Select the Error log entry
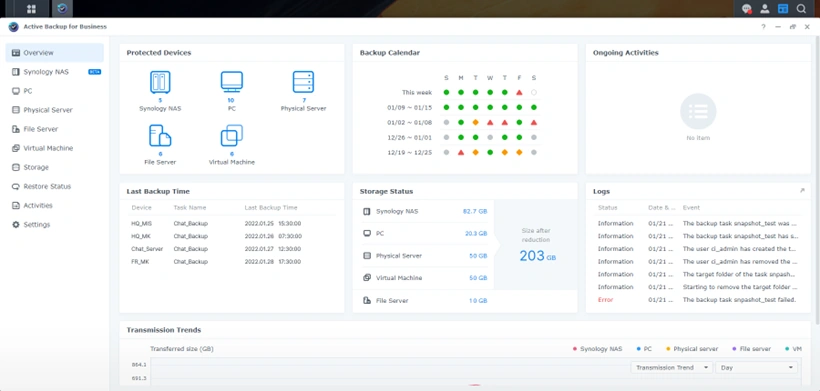Viewport: 820px width, 391px height. click(698, 300)
